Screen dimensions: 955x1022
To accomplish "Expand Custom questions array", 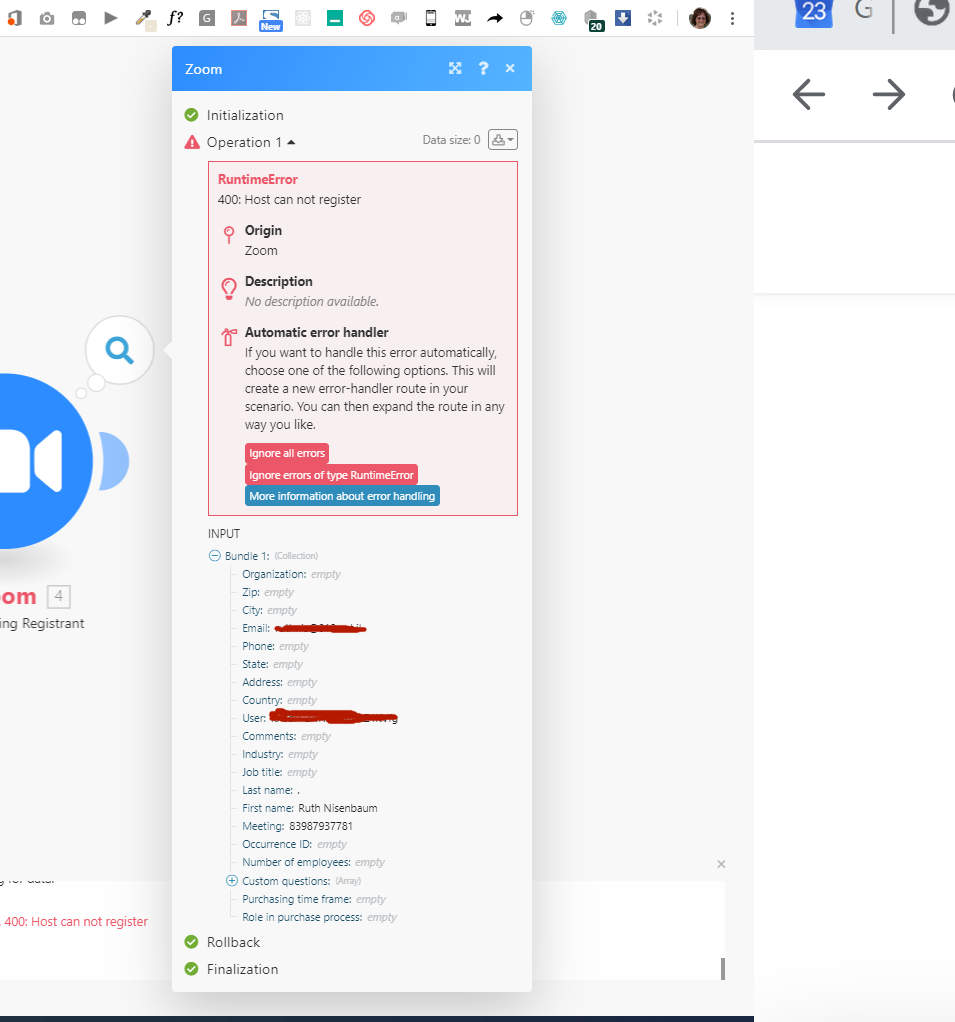I will pos(231,881).
